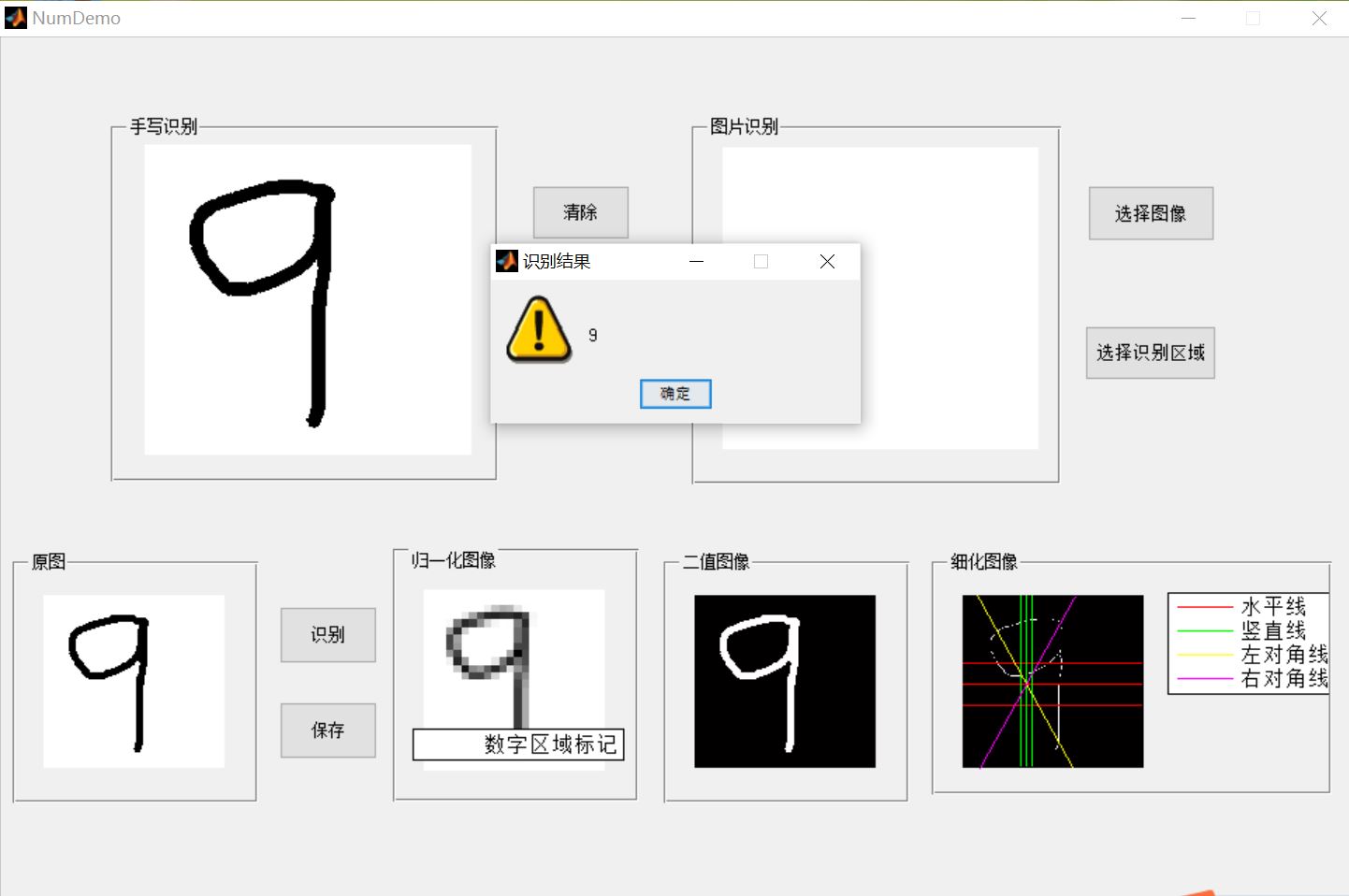Click the 选择识别区域 button
The height and width of the screenshot is (896, 1349).
[x=1150, y=353]
